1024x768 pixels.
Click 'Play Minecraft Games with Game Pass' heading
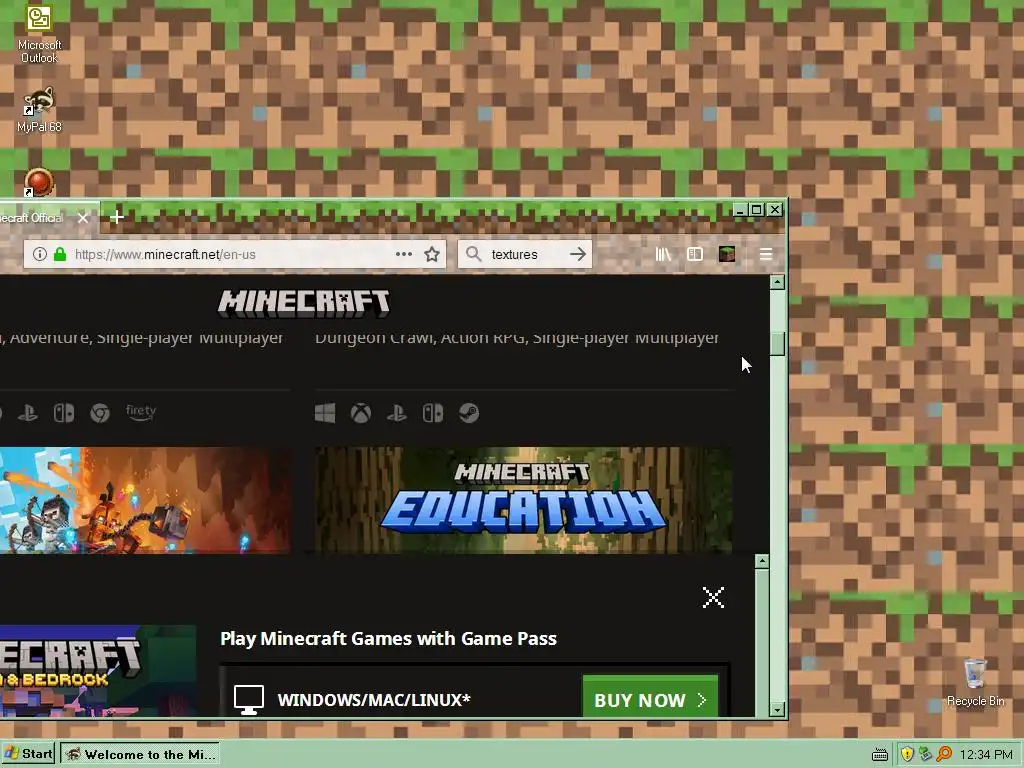click(389, 638)
